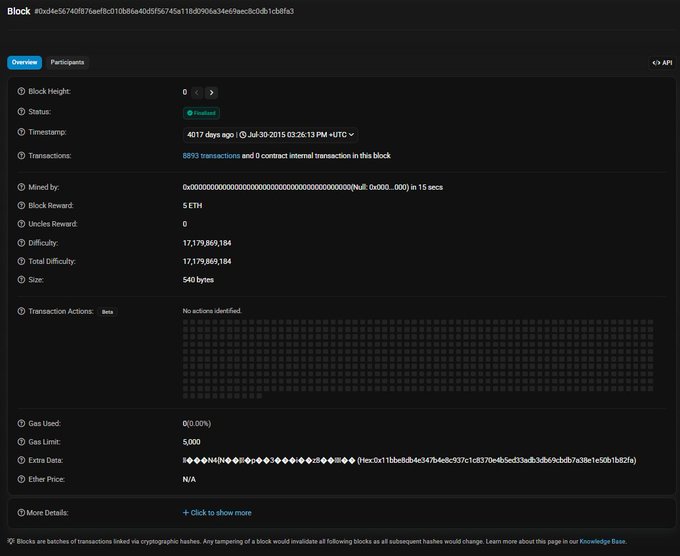Click the Ether Price help icon

point(21,479)
